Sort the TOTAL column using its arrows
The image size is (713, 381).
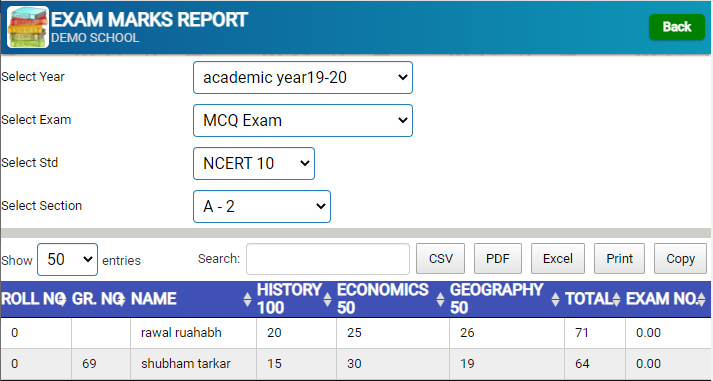616,299
